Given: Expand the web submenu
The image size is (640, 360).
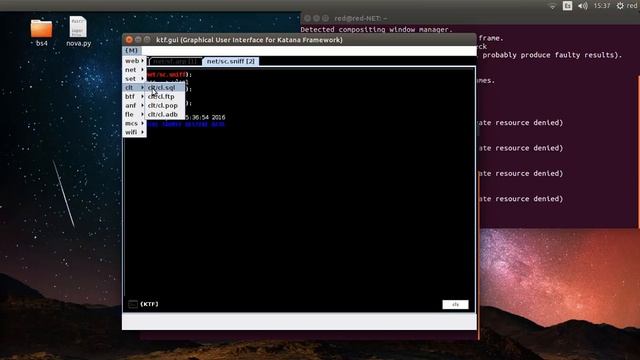Looking at the screenshot, I should (x=134, y=61).
